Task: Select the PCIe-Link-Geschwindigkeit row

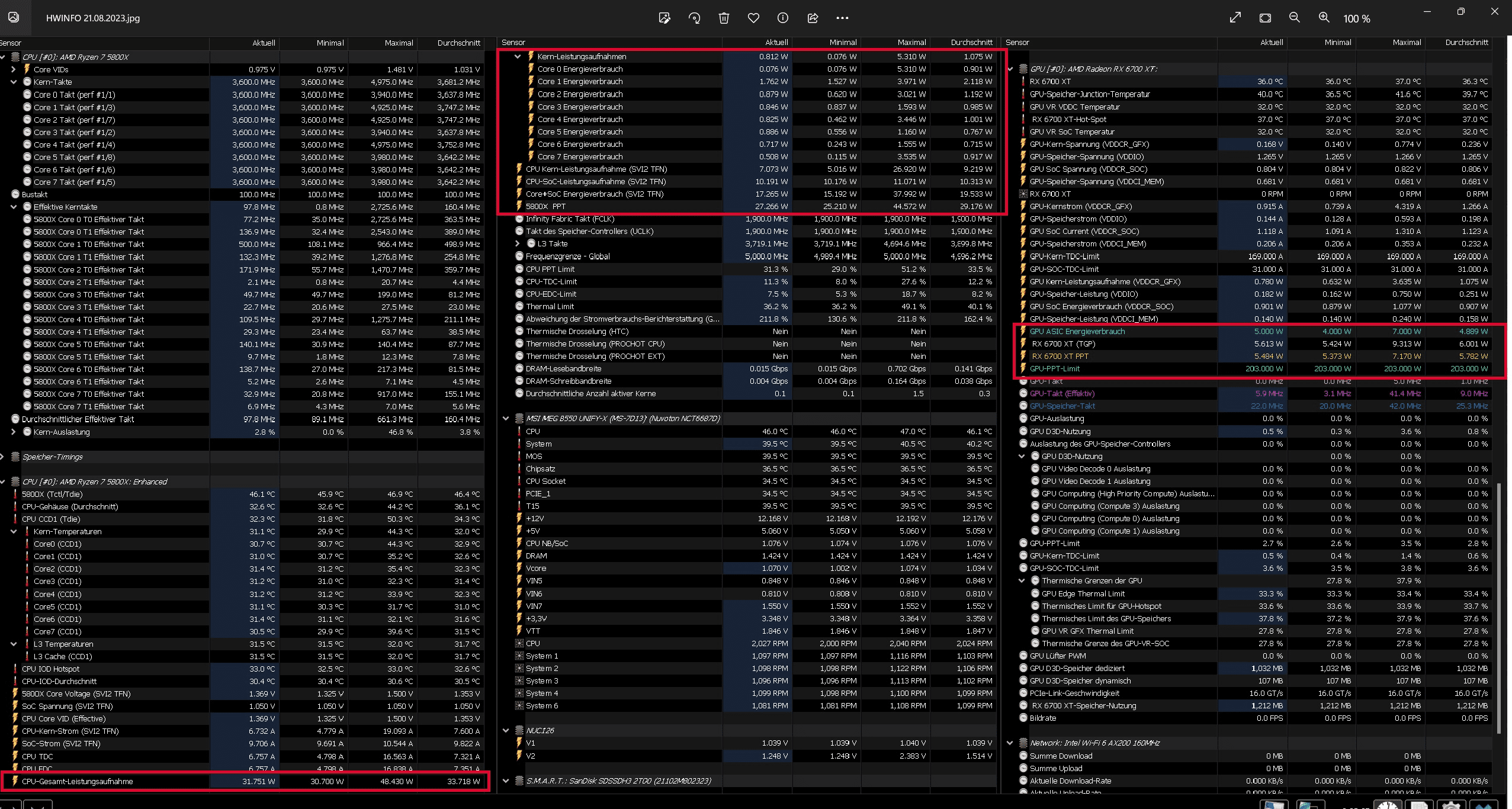Action: 1254,693
